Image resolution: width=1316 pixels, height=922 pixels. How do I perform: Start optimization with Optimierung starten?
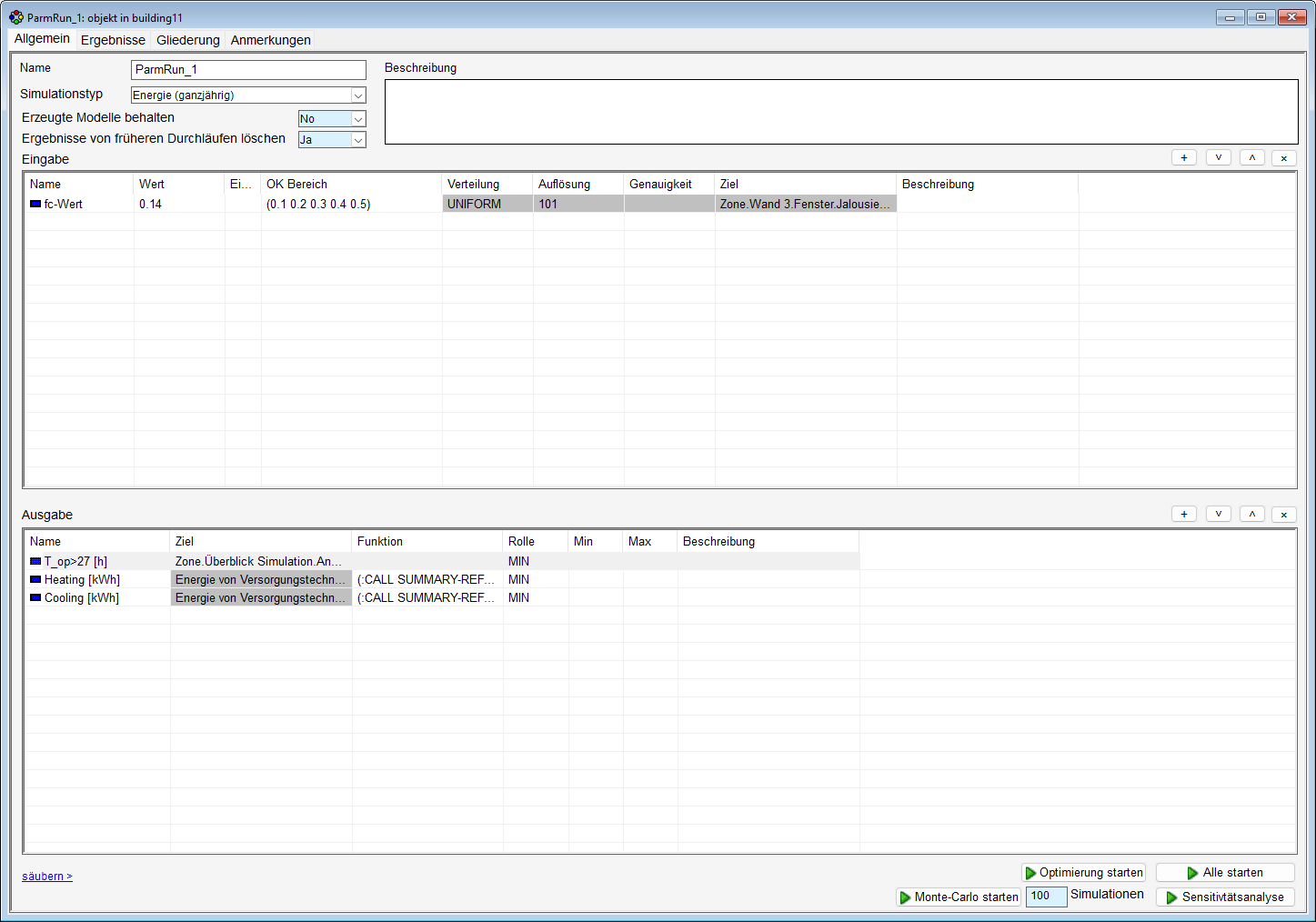pyautogui.click(x=1083, y=873)
